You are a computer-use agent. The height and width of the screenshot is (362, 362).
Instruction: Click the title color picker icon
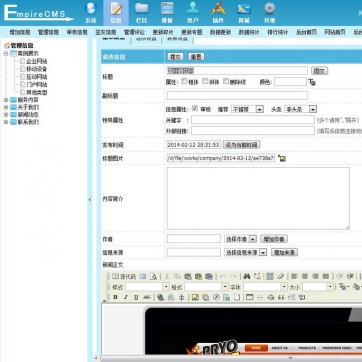(312, 82)
